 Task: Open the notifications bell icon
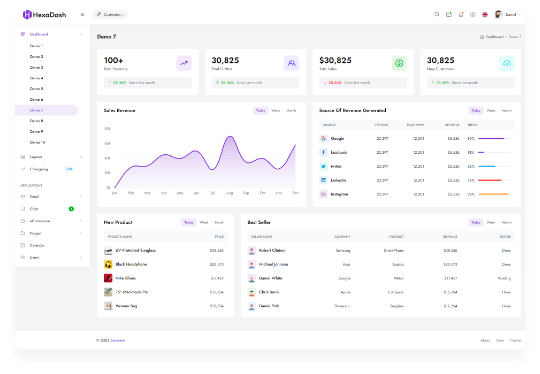tap(461, 14)
